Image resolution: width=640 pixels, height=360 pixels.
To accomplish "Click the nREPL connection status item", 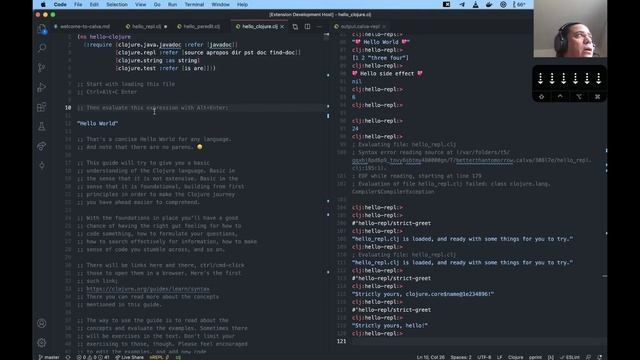I will click(x=159, y=357).
